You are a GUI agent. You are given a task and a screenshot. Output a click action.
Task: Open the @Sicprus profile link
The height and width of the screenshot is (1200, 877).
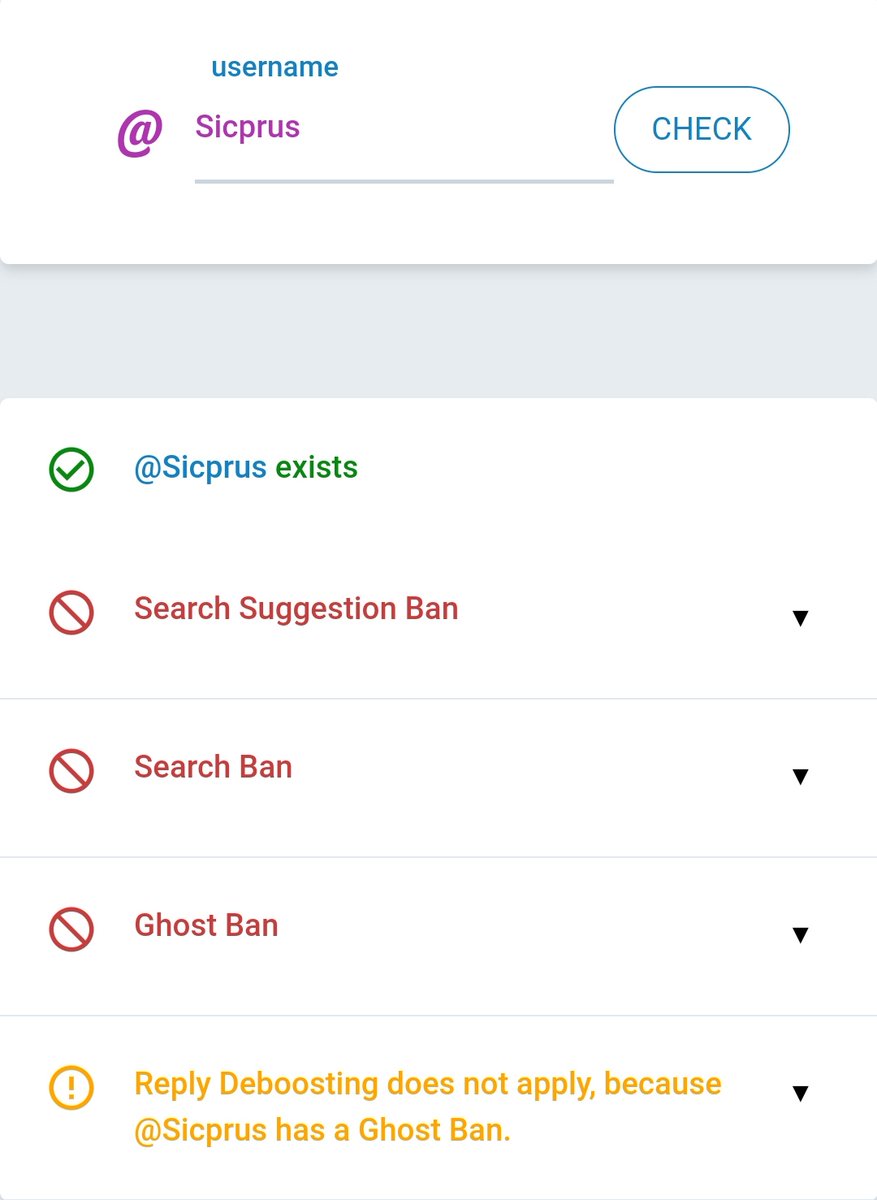[x=200, y=467]
